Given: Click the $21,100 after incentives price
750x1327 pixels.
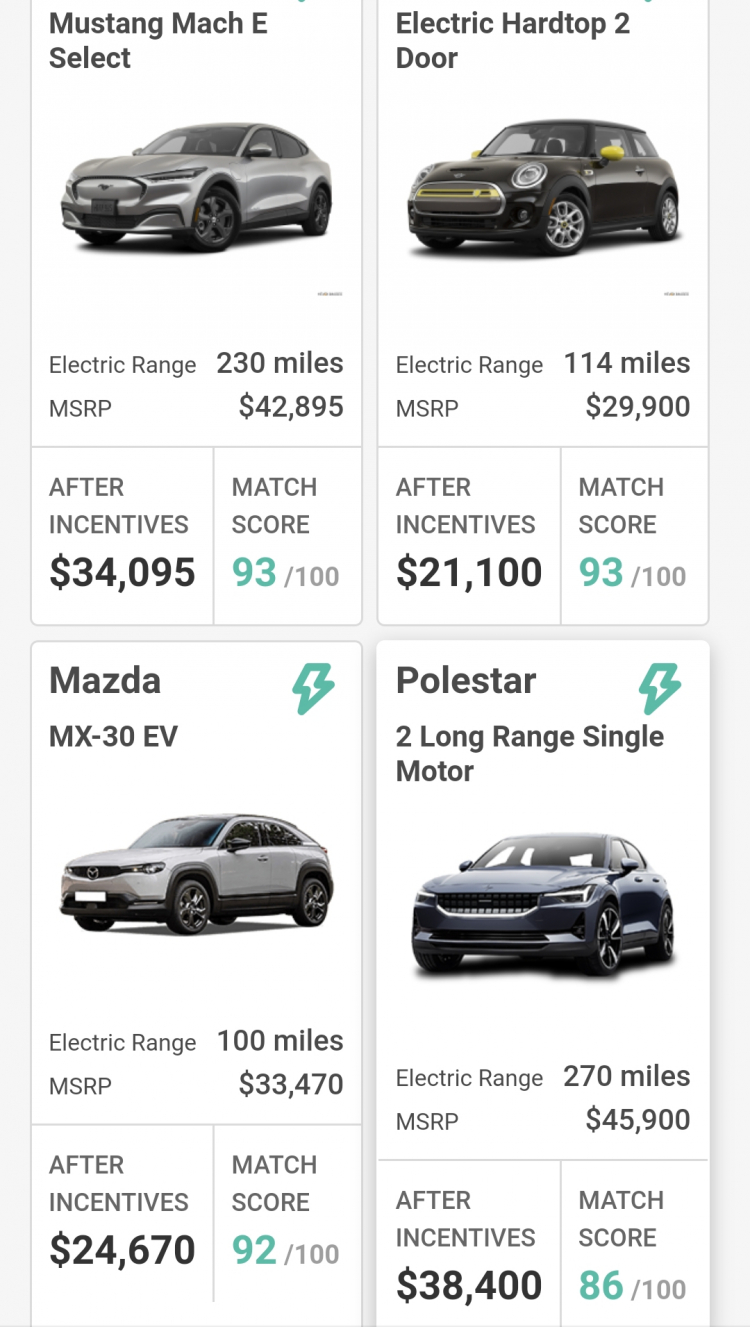Looking at the screenshot, I should pyautogui.click(x=469, y=573).
